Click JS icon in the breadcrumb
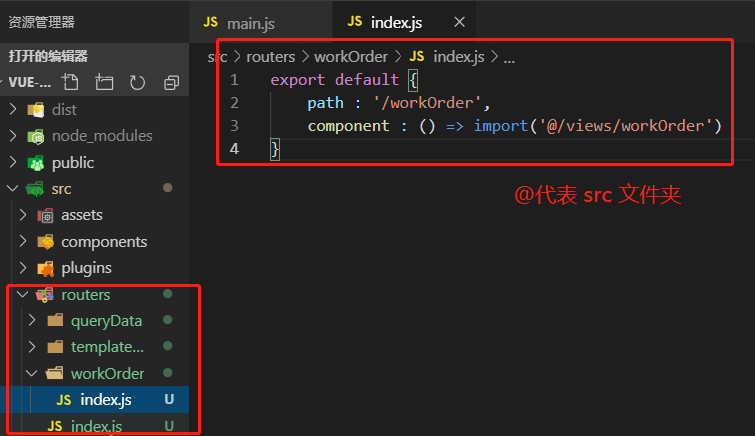This screenshot has height=436, width=755. (x=417, y=56)
